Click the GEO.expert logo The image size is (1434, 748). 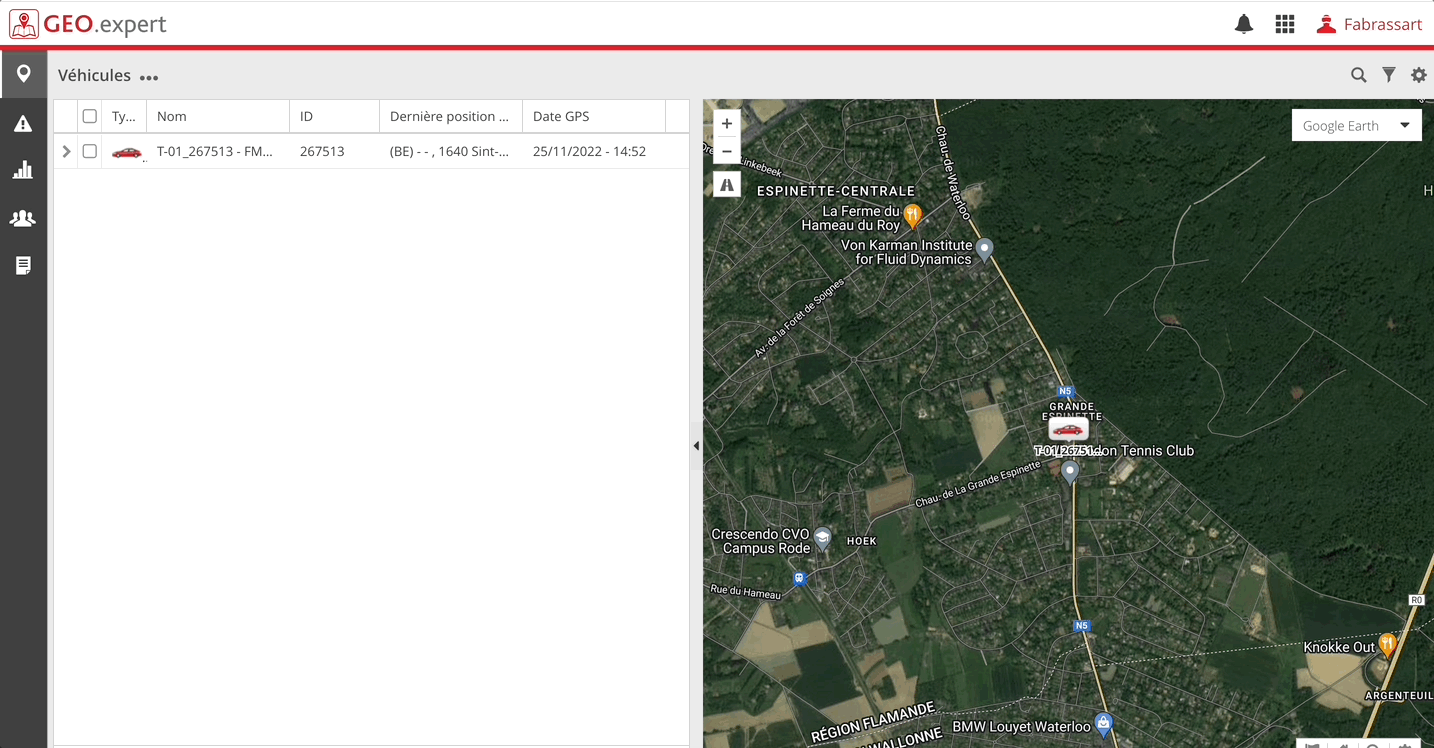[x=88, y=24]
